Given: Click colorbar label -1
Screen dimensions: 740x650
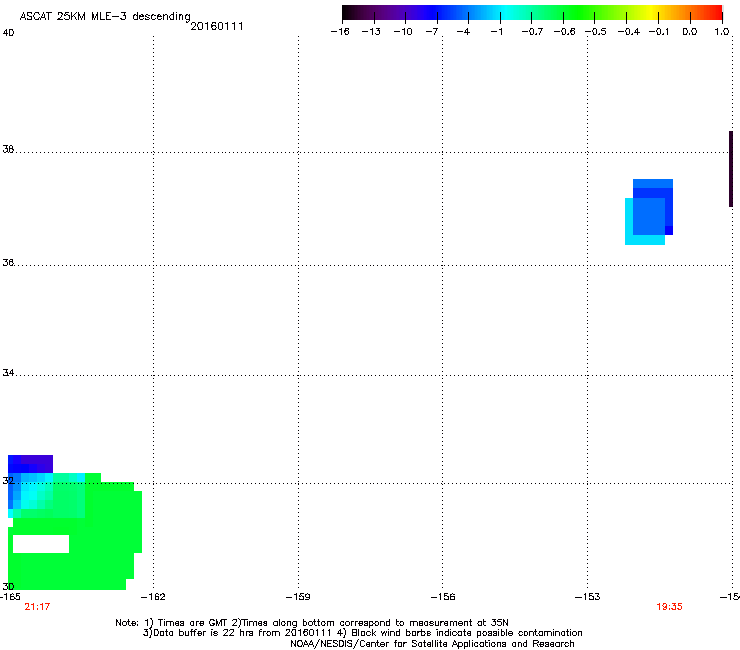Looking at the screenshot, I should click(496, 32).
